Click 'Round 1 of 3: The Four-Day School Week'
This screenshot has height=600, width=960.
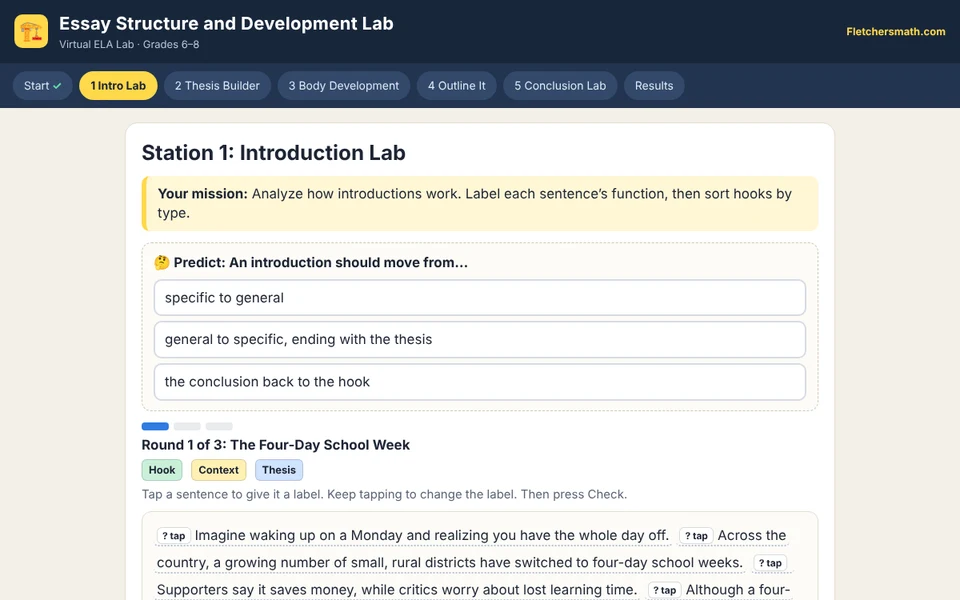coord(276,445)
